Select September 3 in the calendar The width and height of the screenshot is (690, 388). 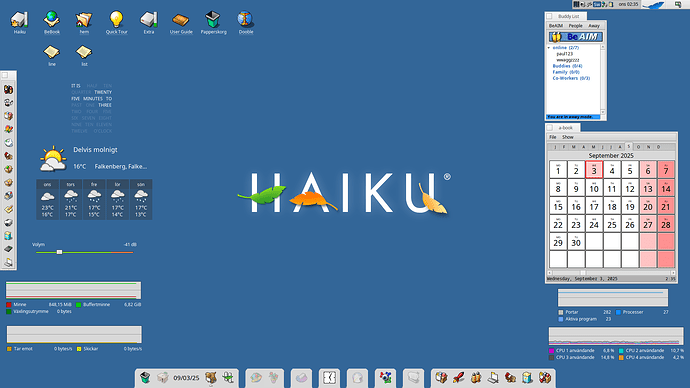coord(594,169)
